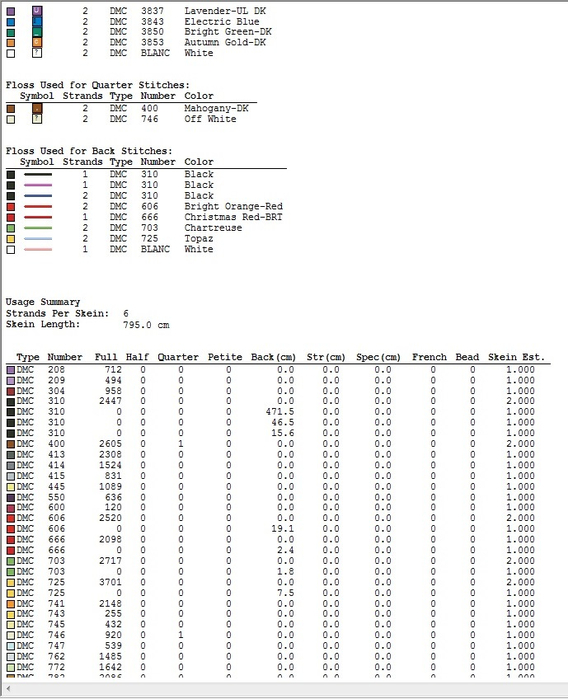
Task: Click the 'Skein Est.' column header
Action: click(x=516, y=357)
